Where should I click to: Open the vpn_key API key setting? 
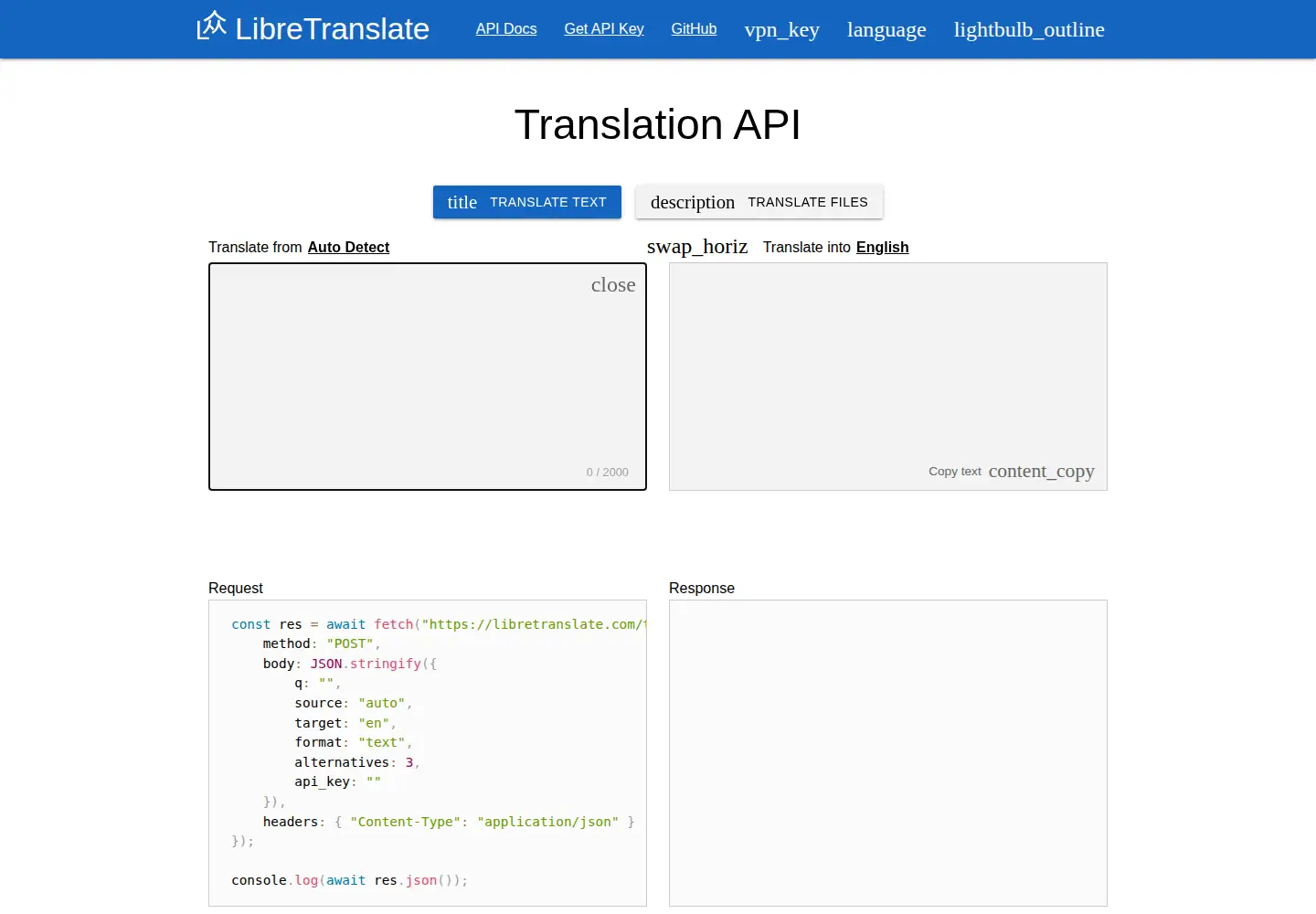tap(781, 29)
